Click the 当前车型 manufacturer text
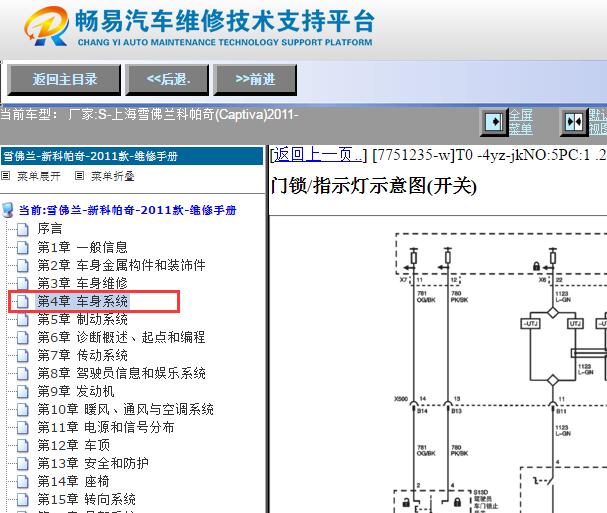The height and width of the screenshot is (513, 607). point(149,115)
